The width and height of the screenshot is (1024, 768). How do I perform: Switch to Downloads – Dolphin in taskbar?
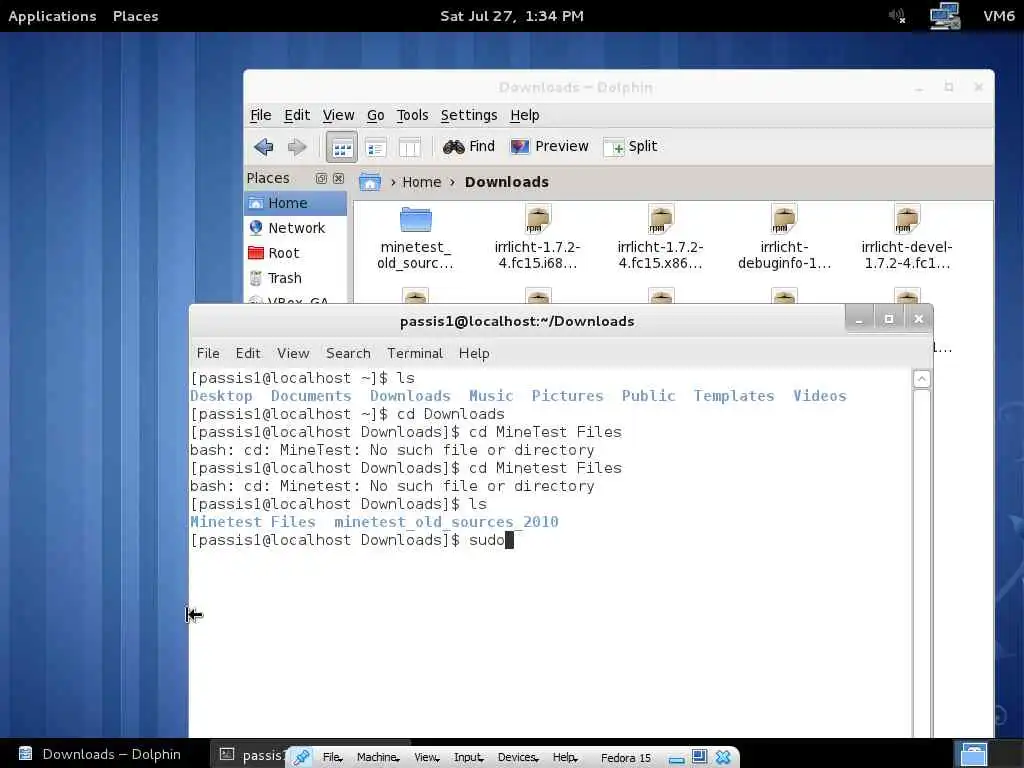(100, 754)
